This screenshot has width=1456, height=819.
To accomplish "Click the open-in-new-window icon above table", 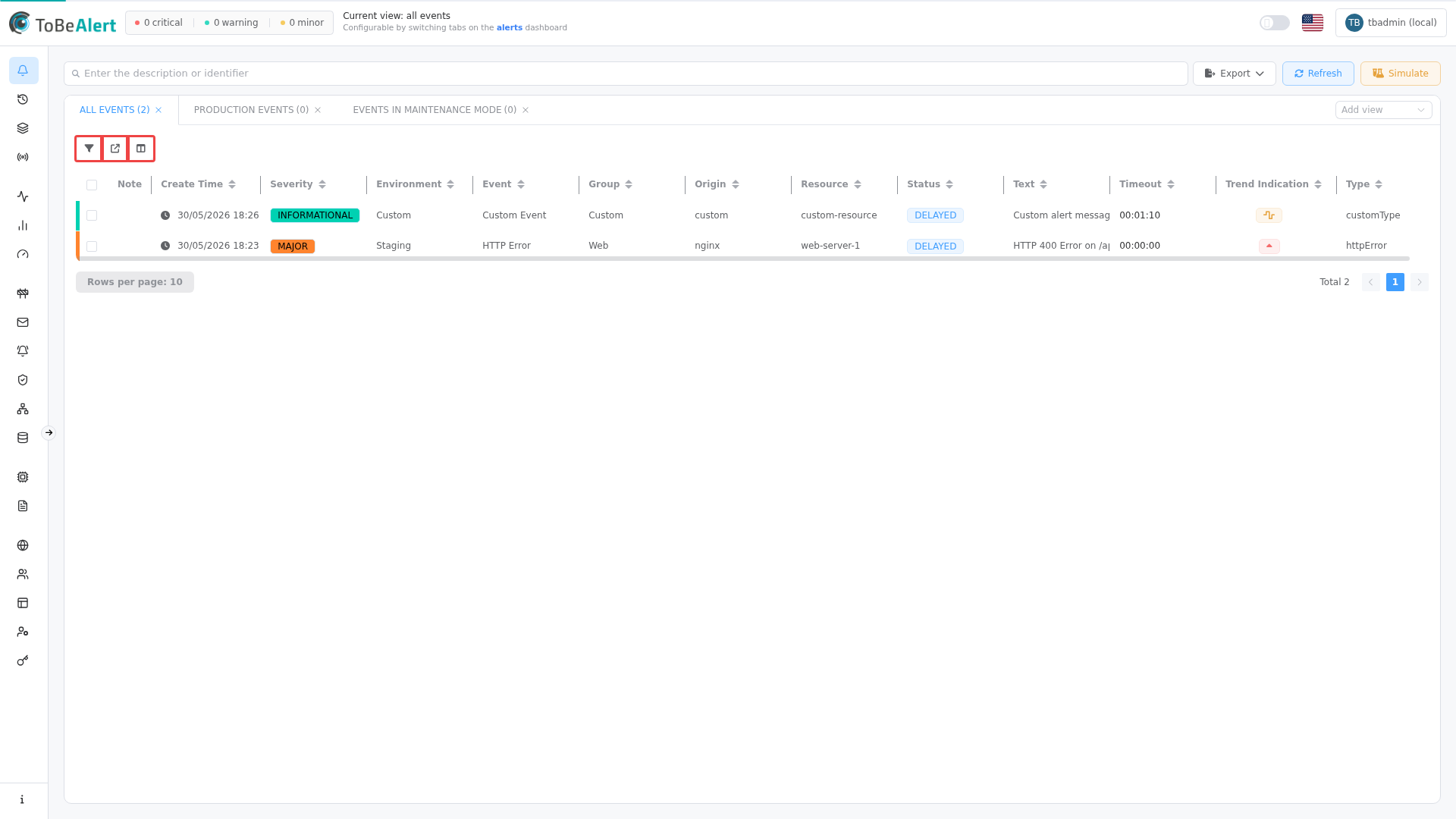I will (115, 149).
